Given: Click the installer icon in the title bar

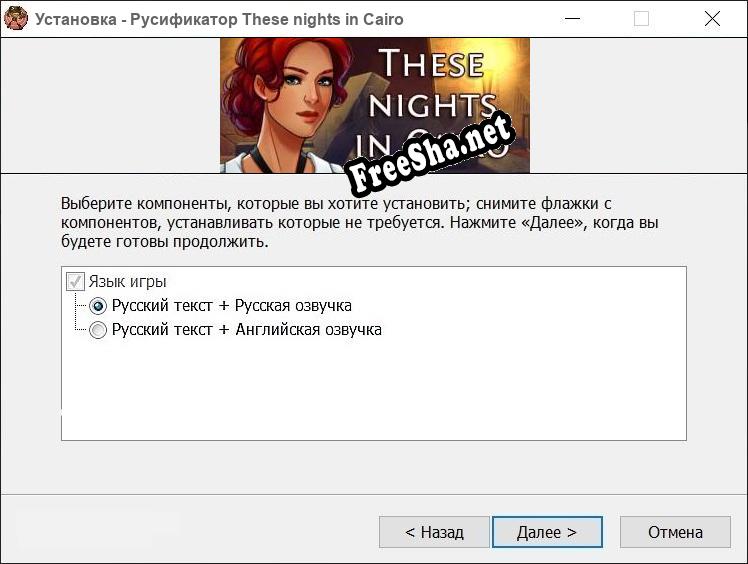Looking at the screenshot, I should pyautogui.click(x=16, y=19).
